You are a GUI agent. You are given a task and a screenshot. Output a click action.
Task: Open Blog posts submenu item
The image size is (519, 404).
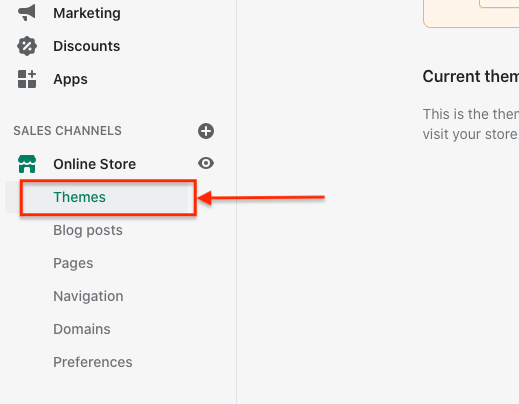(88, 230)
